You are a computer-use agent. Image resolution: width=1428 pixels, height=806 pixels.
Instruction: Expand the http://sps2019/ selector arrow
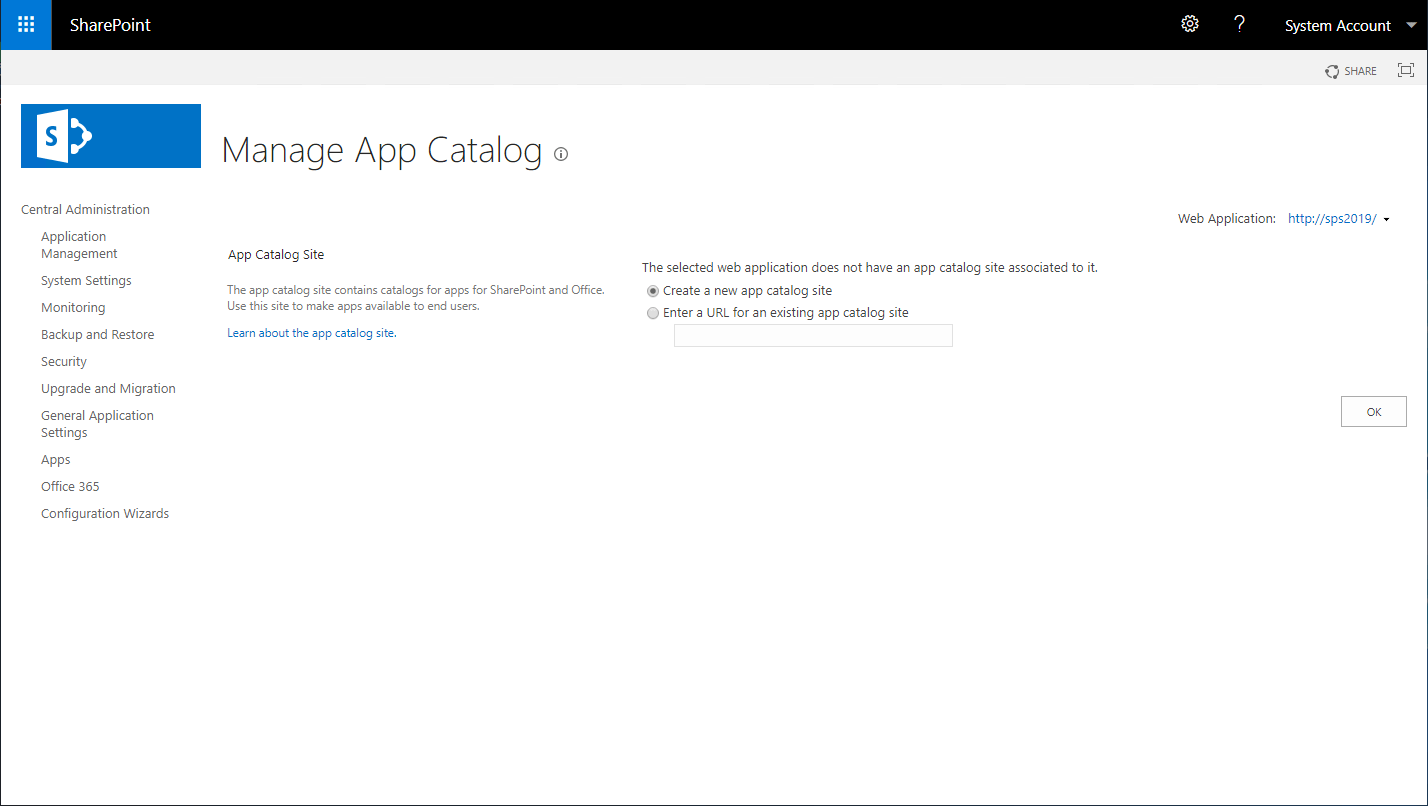1387,218
